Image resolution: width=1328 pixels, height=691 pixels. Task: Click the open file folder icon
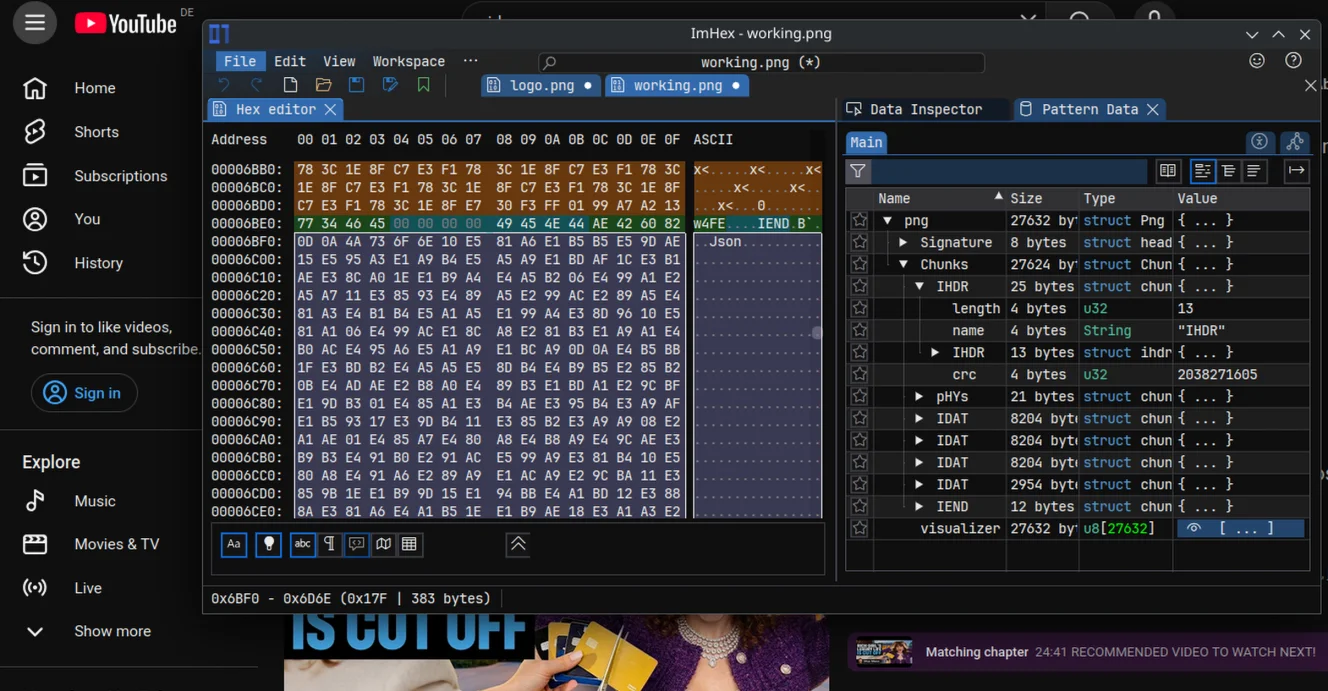pos(323,86)
